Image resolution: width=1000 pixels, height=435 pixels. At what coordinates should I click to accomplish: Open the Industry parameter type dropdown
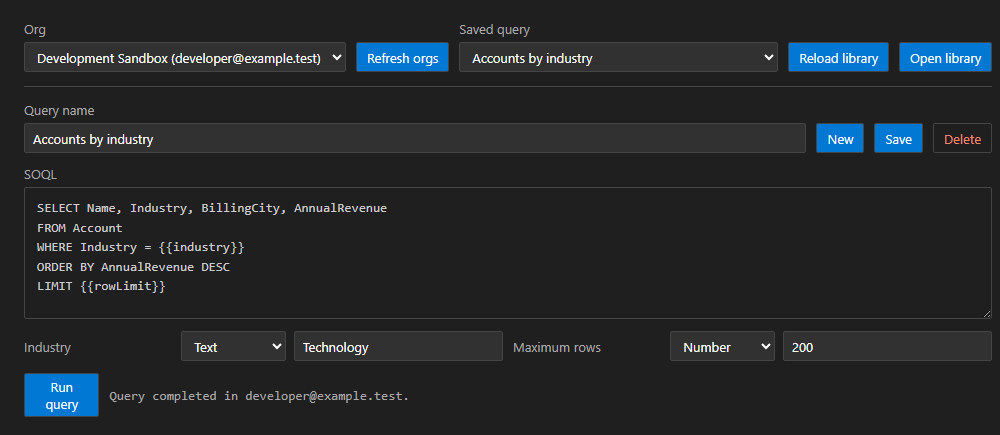[233, 346]
